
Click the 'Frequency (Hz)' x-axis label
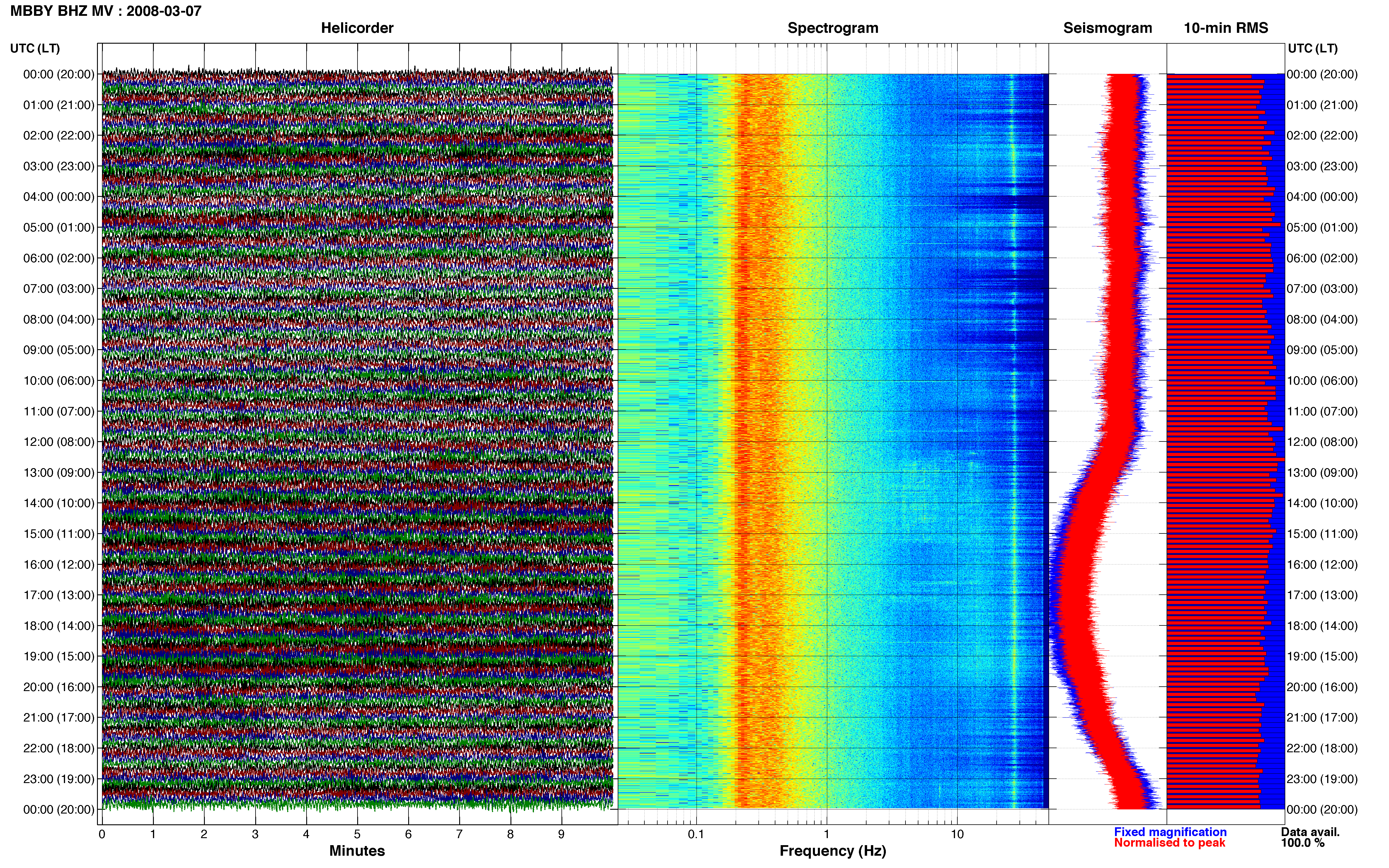[x=833, y=851]
